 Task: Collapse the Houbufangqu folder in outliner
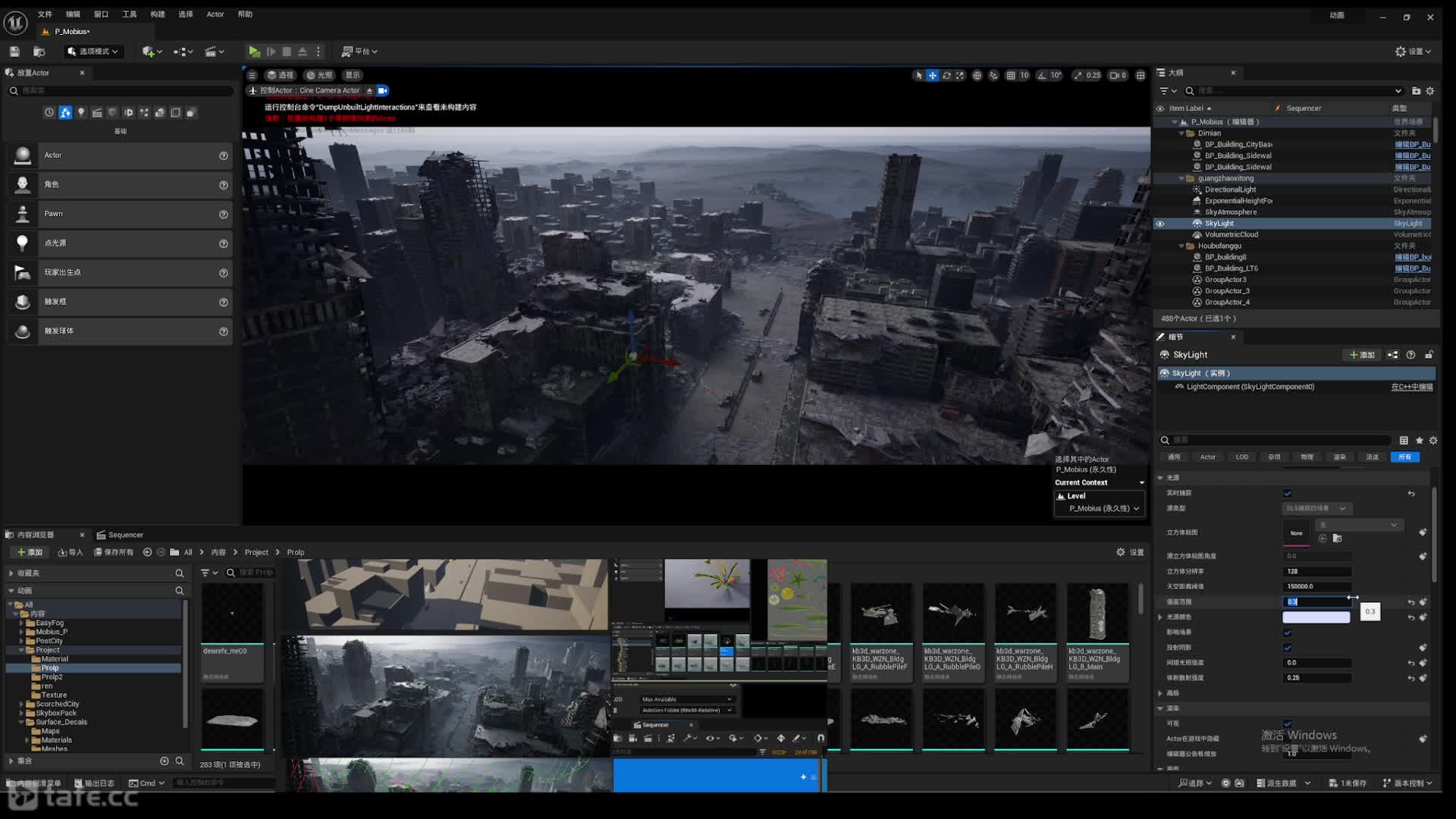(1181, 246)
